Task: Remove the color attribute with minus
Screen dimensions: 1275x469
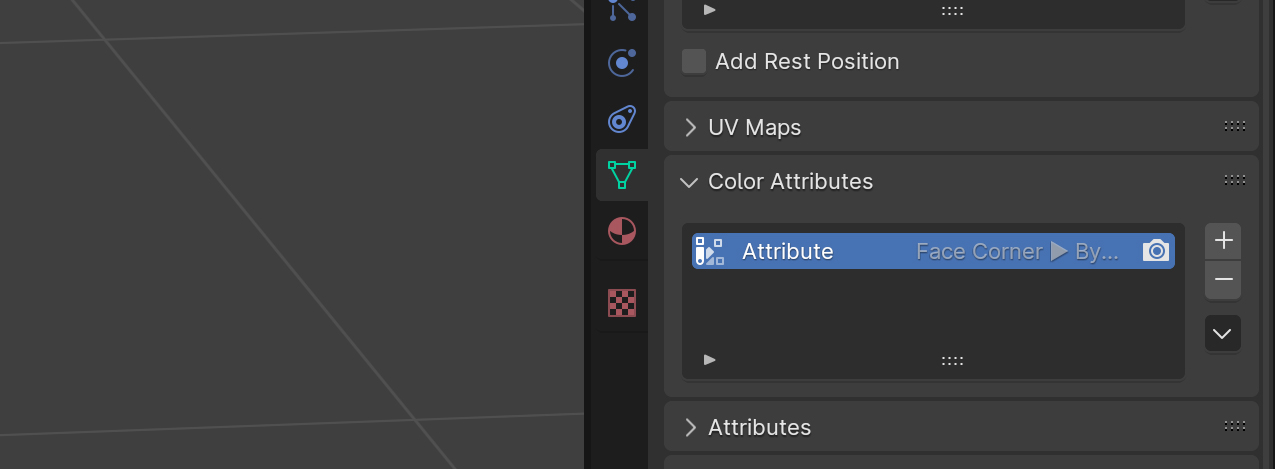Action: pos(1223,280)
